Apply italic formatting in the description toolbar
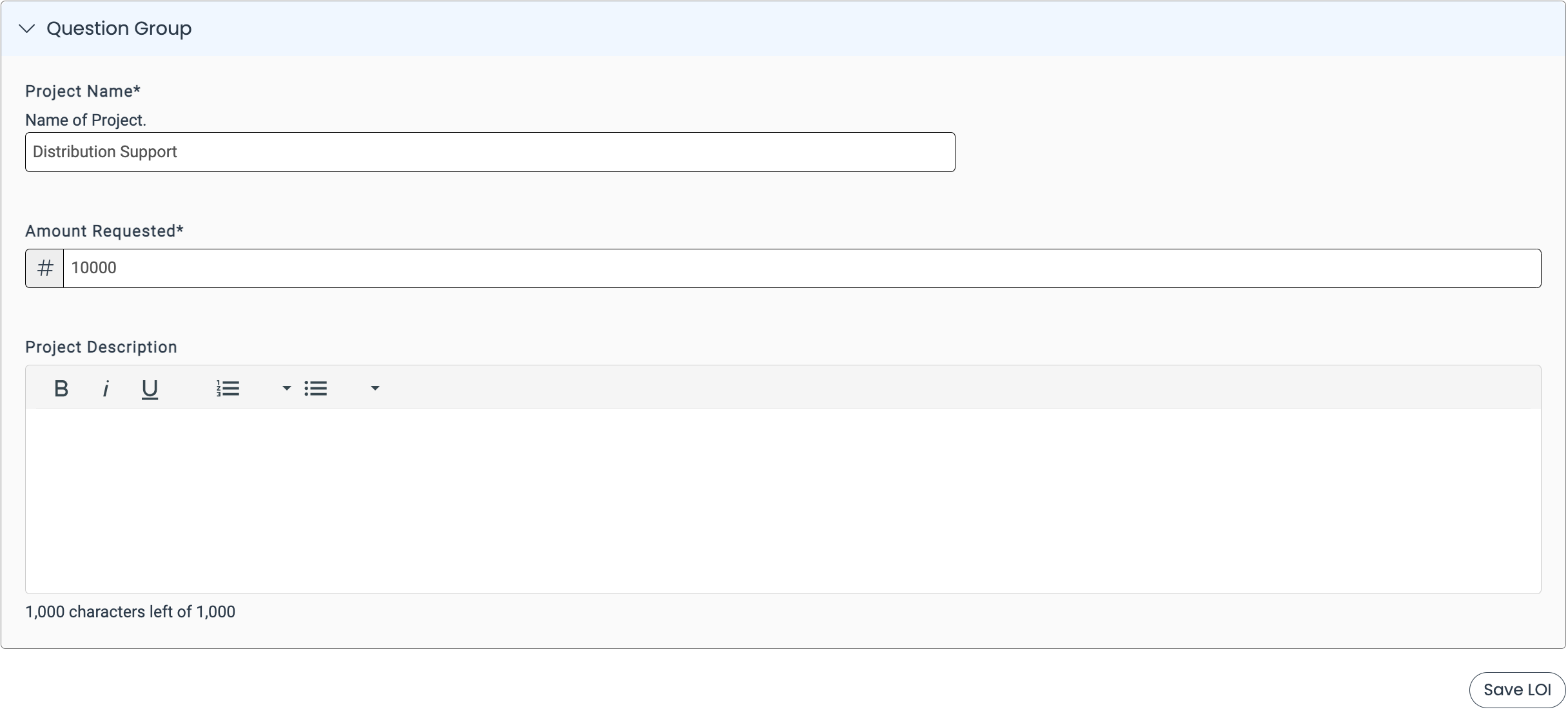Image resolution: width=1568 pixels, height=714 pixels. (105, 388)
